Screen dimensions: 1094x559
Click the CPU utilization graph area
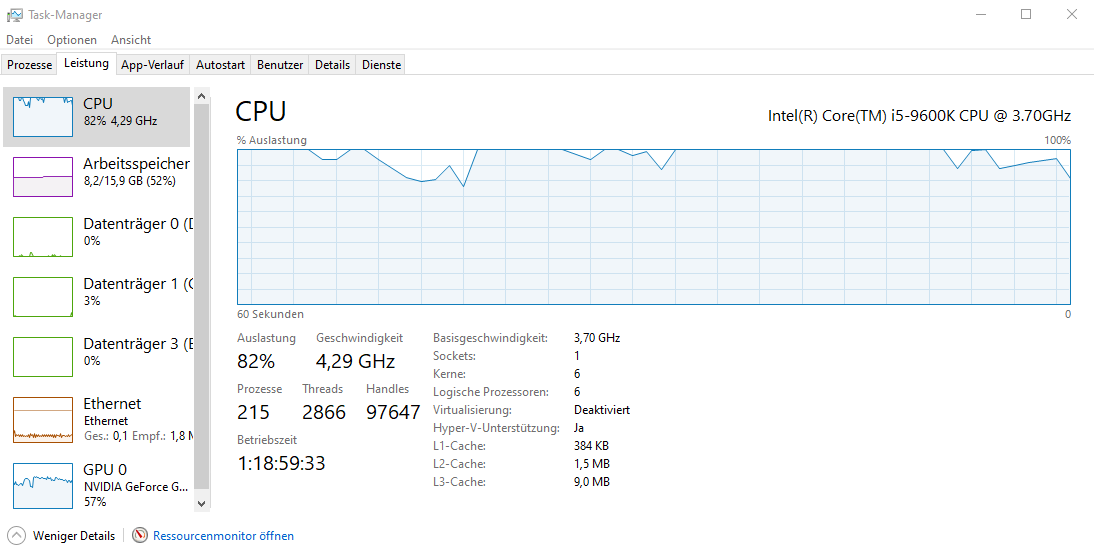point(653,227)
